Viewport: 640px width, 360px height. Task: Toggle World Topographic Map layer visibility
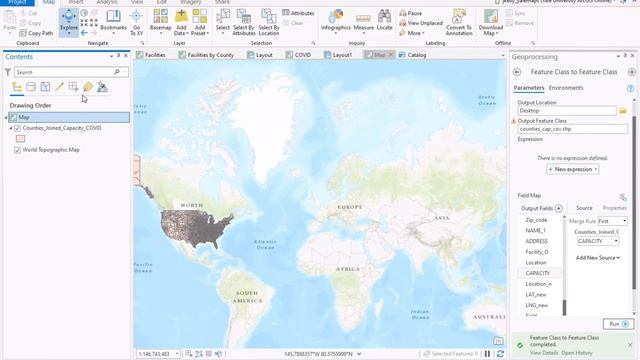point(17,150)
